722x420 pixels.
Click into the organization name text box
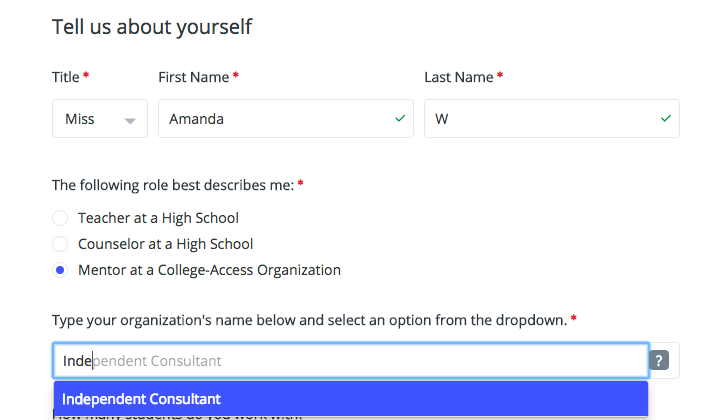(x=350, y=361)
